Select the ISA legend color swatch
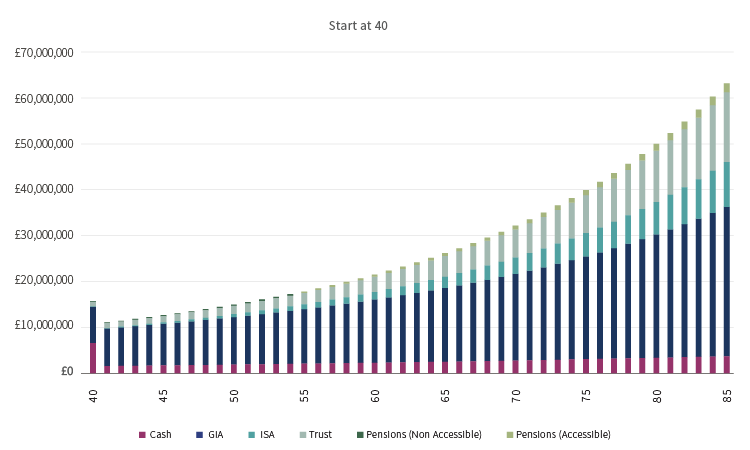This screenshot has width=750, height=450. pos(252,435)
